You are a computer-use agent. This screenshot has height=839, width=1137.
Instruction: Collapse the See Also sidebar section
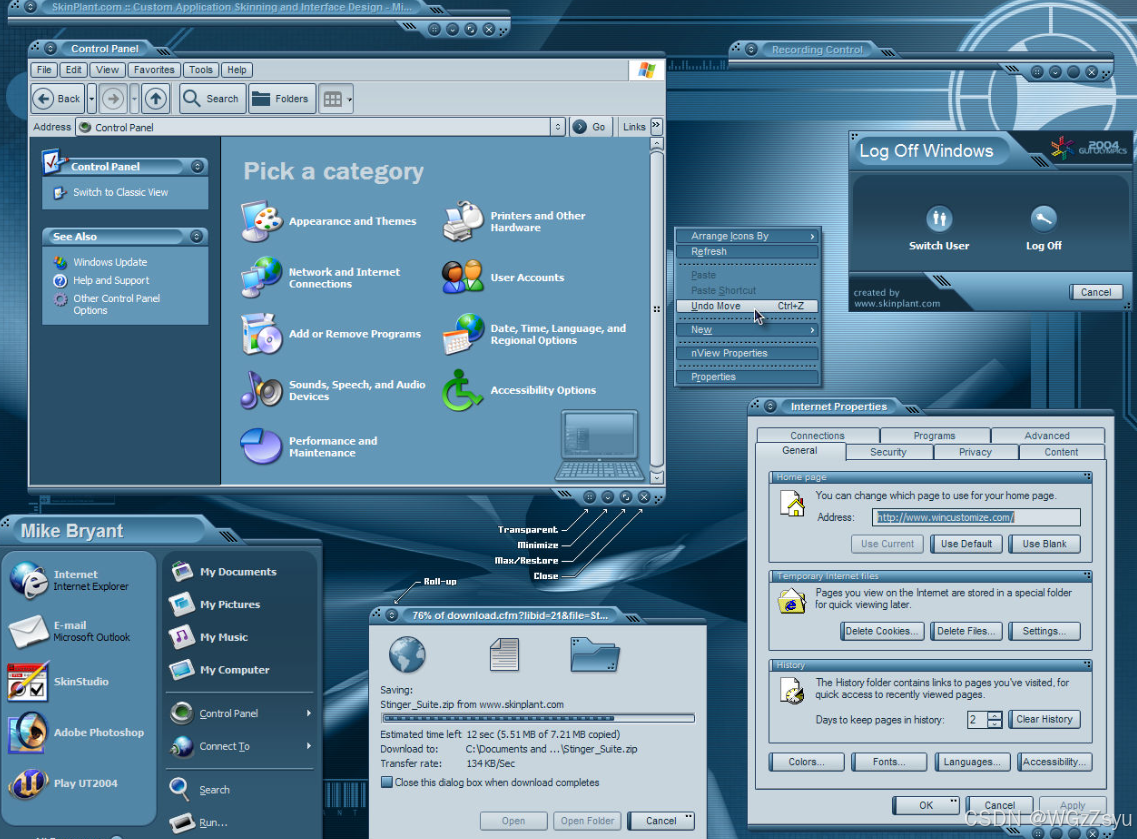[196, 236]
